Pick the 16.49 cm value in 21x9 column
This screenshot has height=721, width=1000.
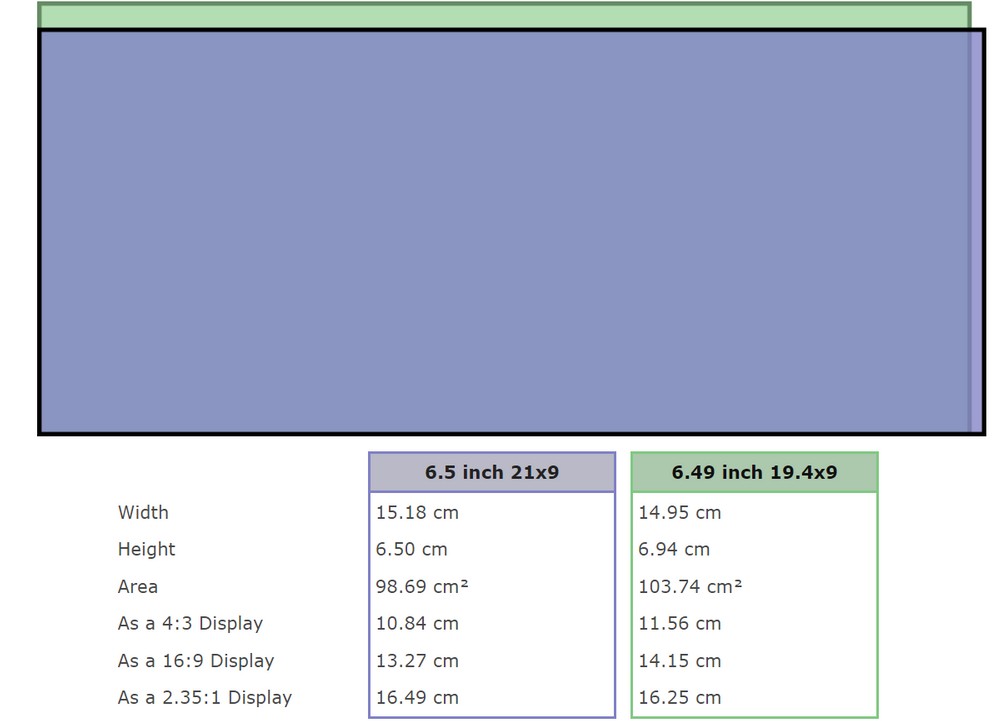(x=417, y=698)
